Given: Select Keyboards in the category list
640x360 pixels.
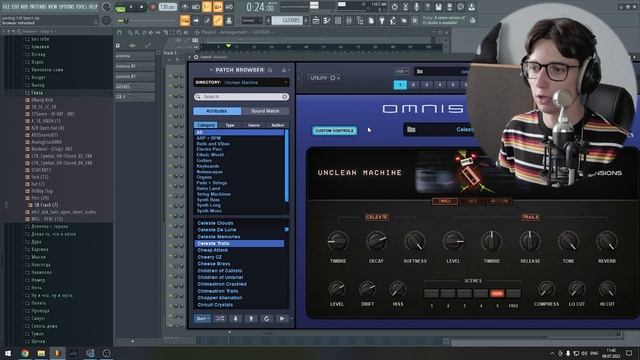Looking at the screenshot, I should (208, 166).
